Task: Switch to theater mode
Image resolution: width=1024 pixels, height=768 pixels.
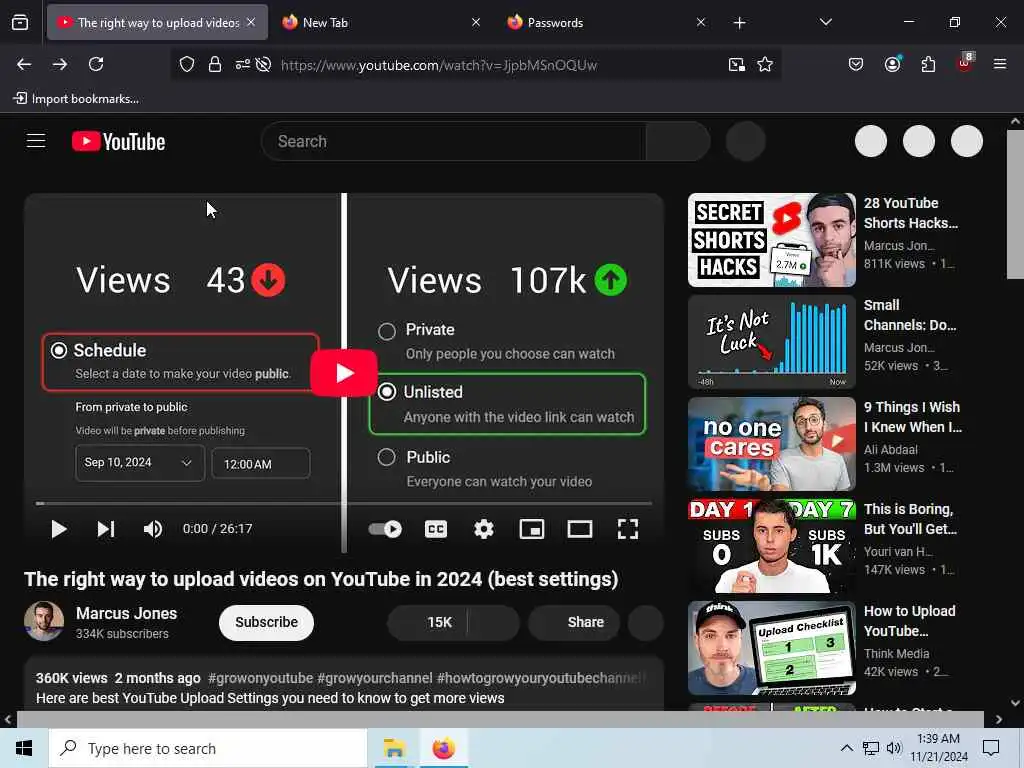Action: 579,529
